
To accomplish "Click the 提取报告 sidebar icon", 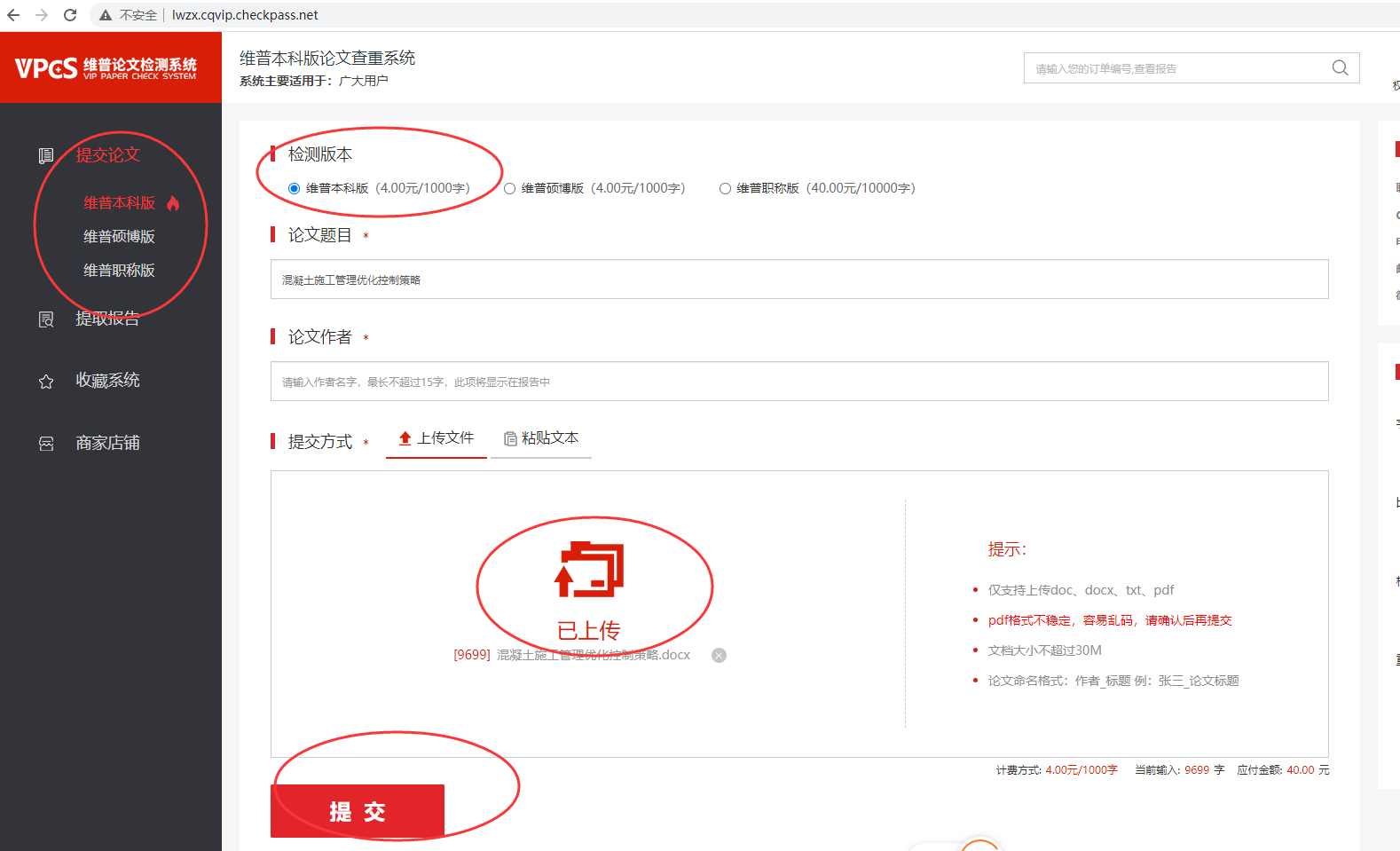I will (x=46, y=319).
